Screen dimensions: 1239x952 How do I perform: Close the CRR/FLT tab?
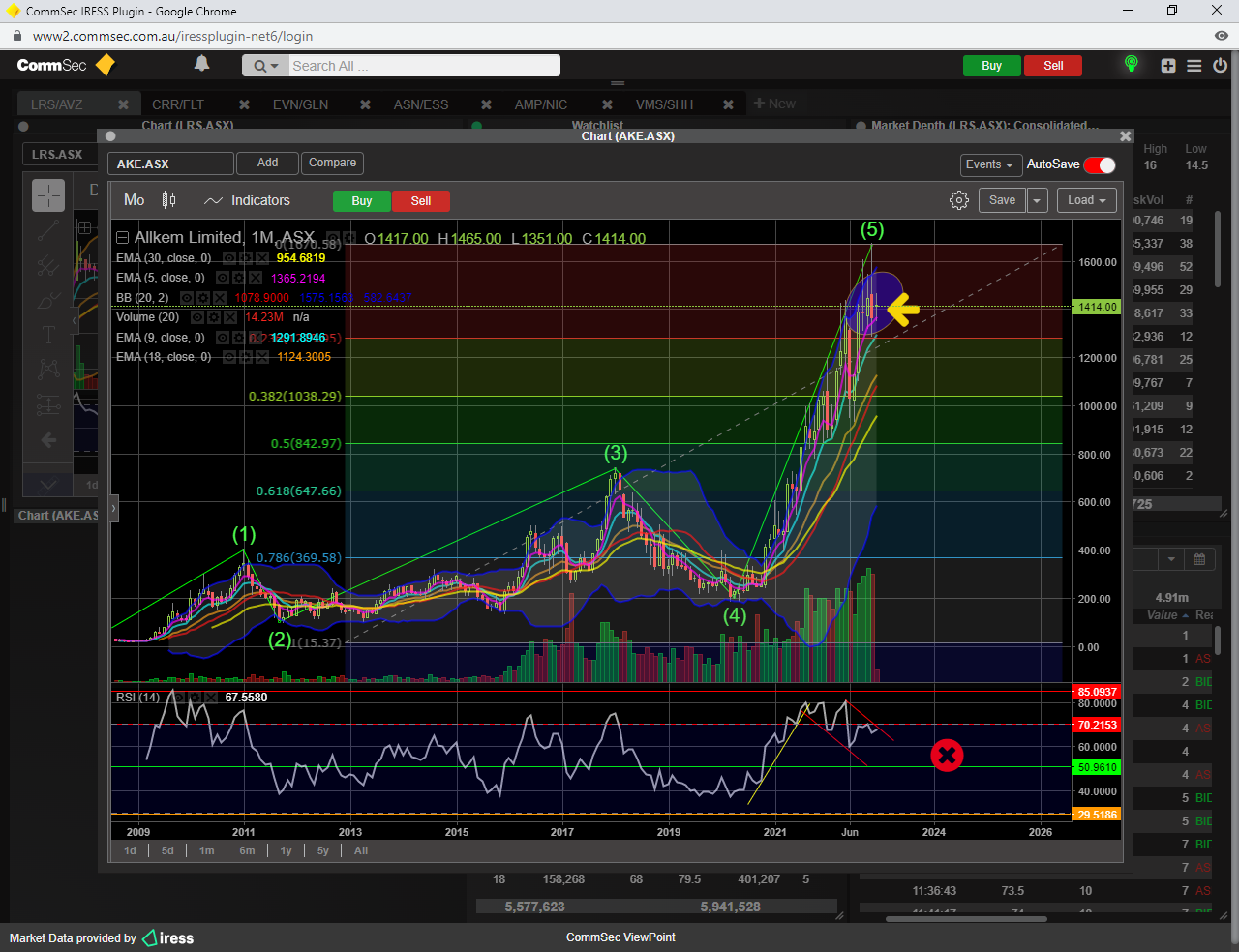point(244,104)
